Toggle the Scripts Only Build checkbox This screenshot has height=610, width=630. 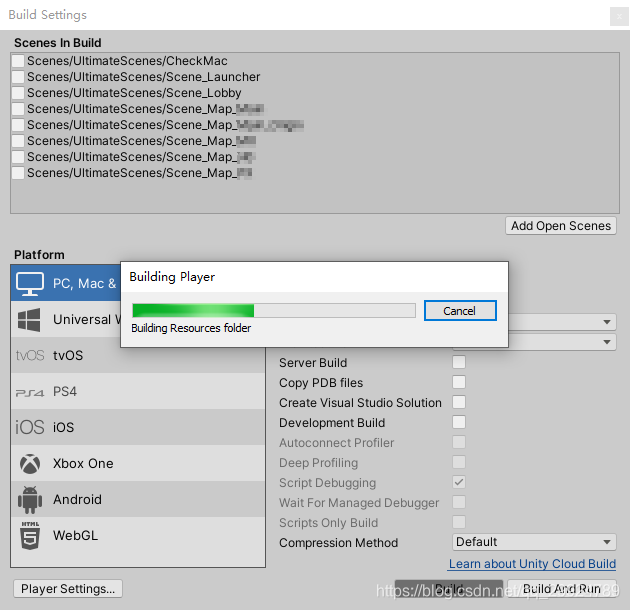tap(459, 522)
